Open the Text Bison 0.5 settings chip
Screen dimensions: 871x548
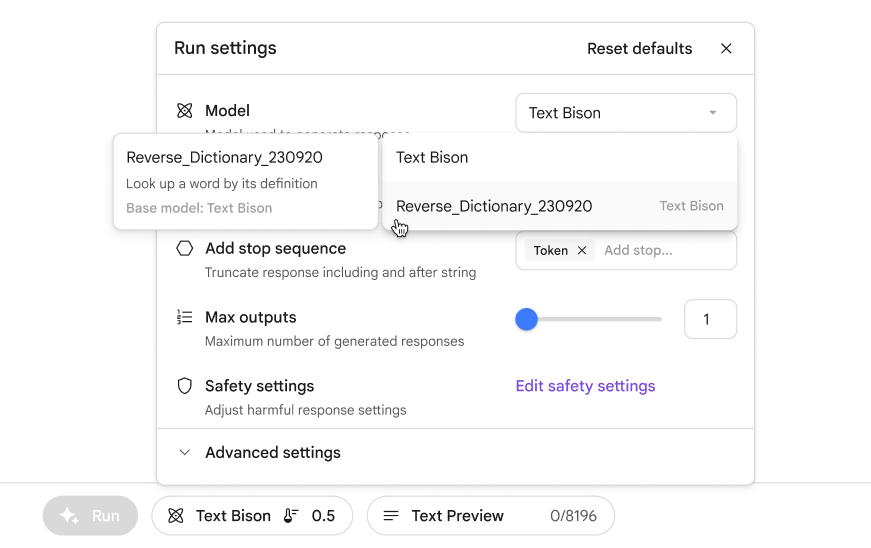click(x=252, y=516)
